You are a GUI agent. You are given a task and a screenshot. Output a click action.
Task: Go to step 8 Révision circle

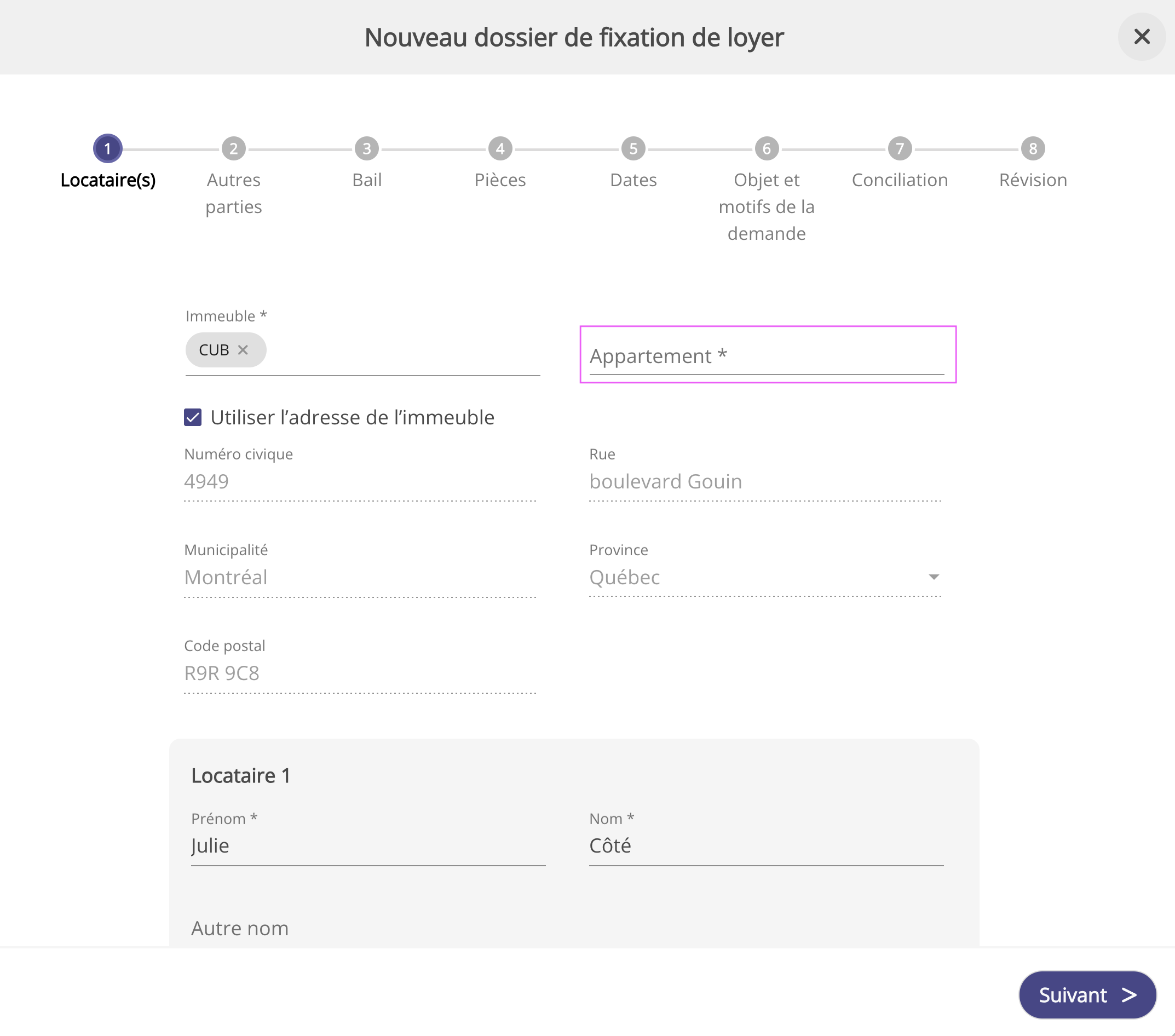click(1033, 149)
